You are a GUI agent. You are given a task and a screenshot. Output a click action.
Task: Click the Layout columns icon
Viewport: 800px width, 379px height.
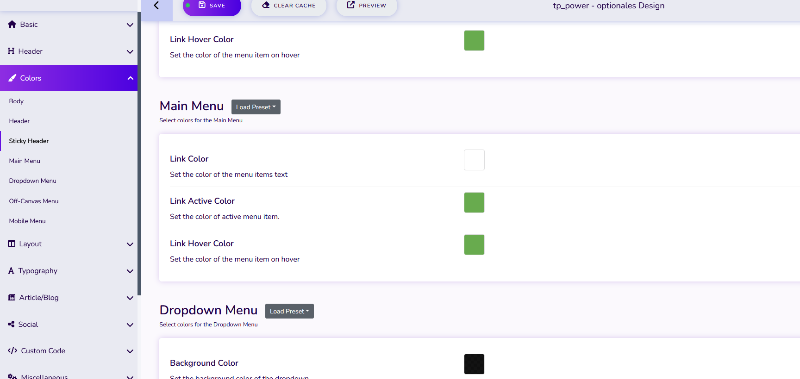click(12, 244)
